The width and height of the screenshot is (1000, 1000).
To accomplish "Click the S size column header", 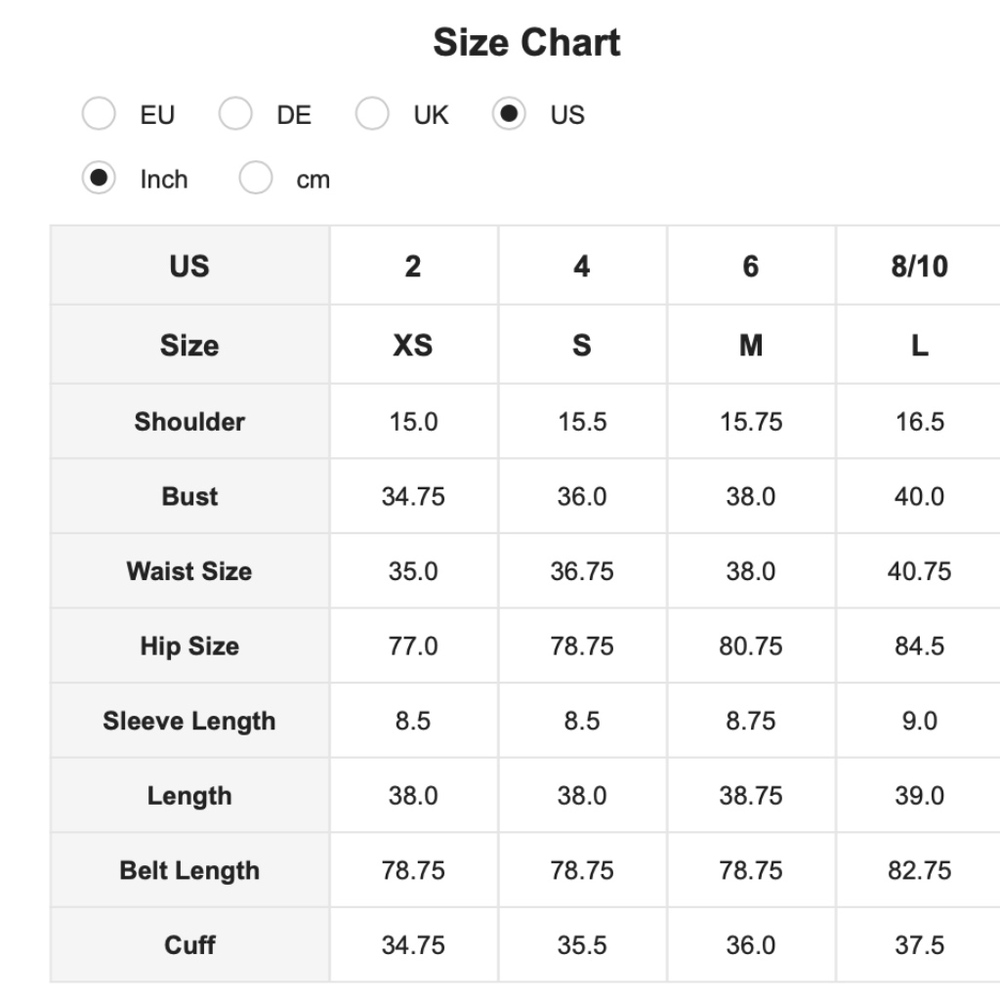I will pyautogui.click(x=582, y=345).
